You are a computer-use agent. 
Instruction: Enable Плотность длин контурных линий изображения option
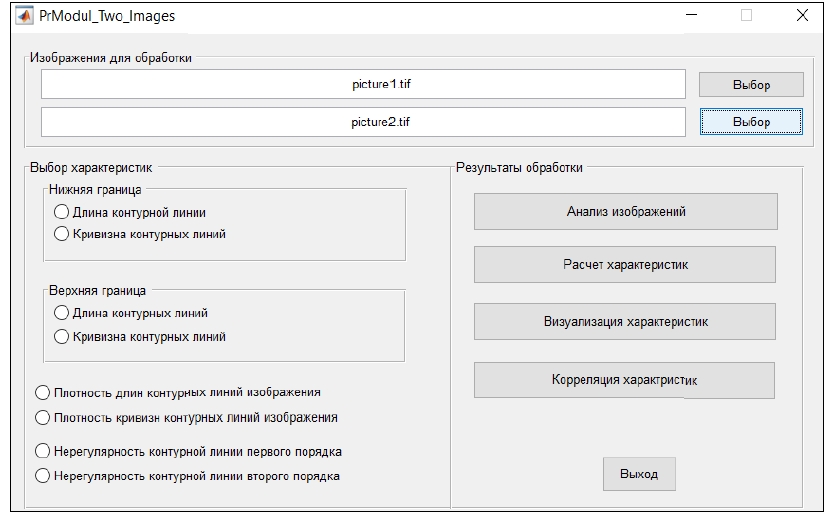43,392
